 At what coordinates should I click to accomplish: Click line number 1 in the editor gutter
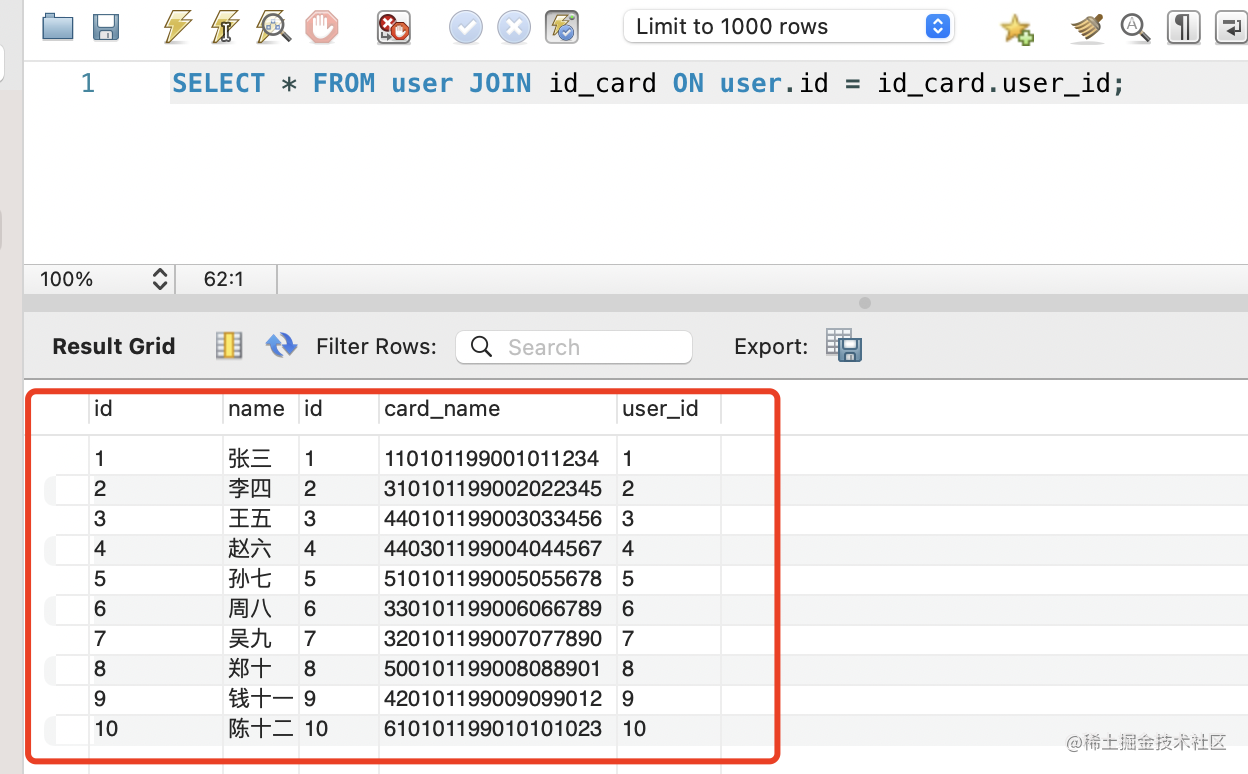click(88, 83)
